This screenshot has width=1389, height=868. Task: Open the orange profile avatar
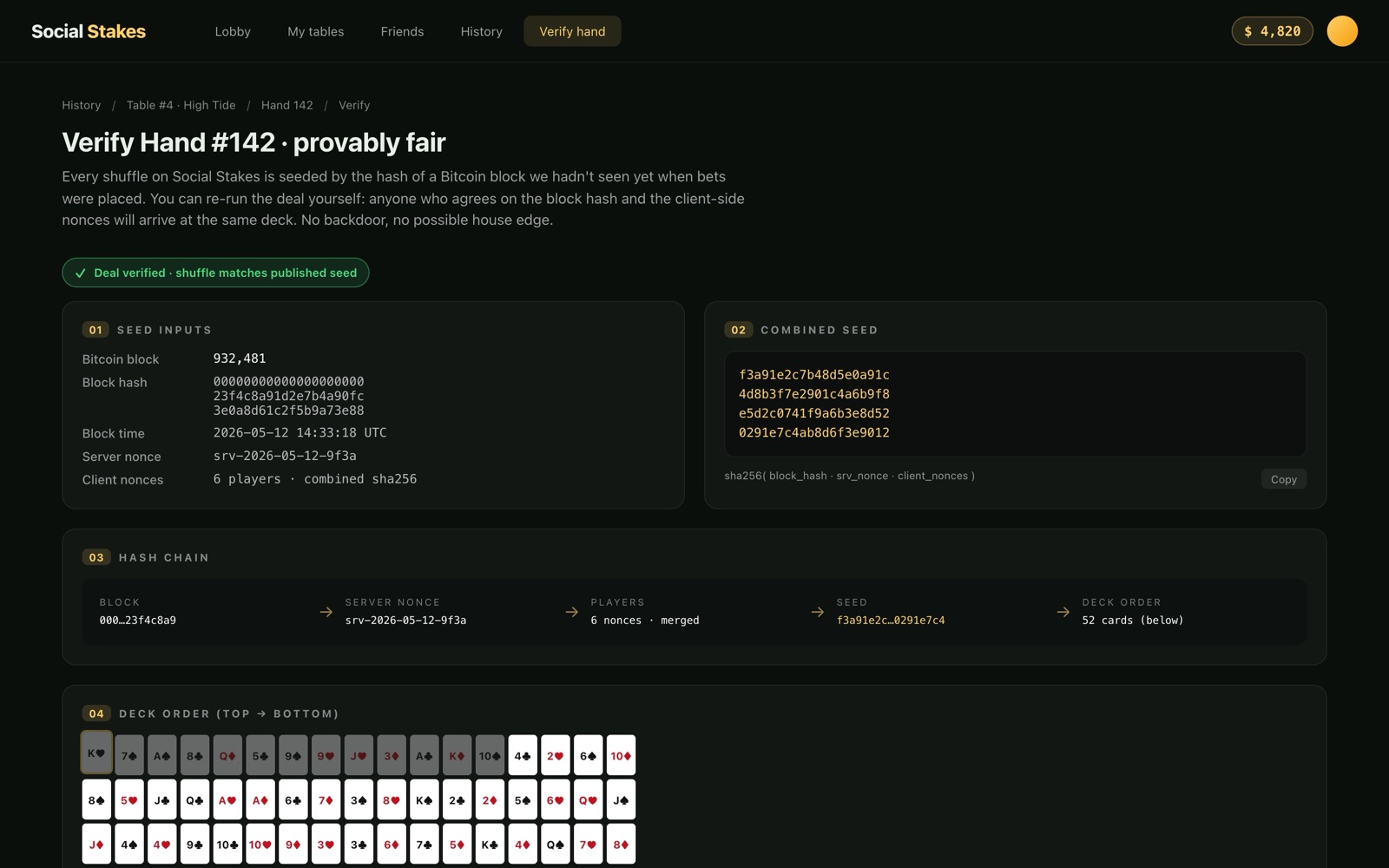point(1342,31)
